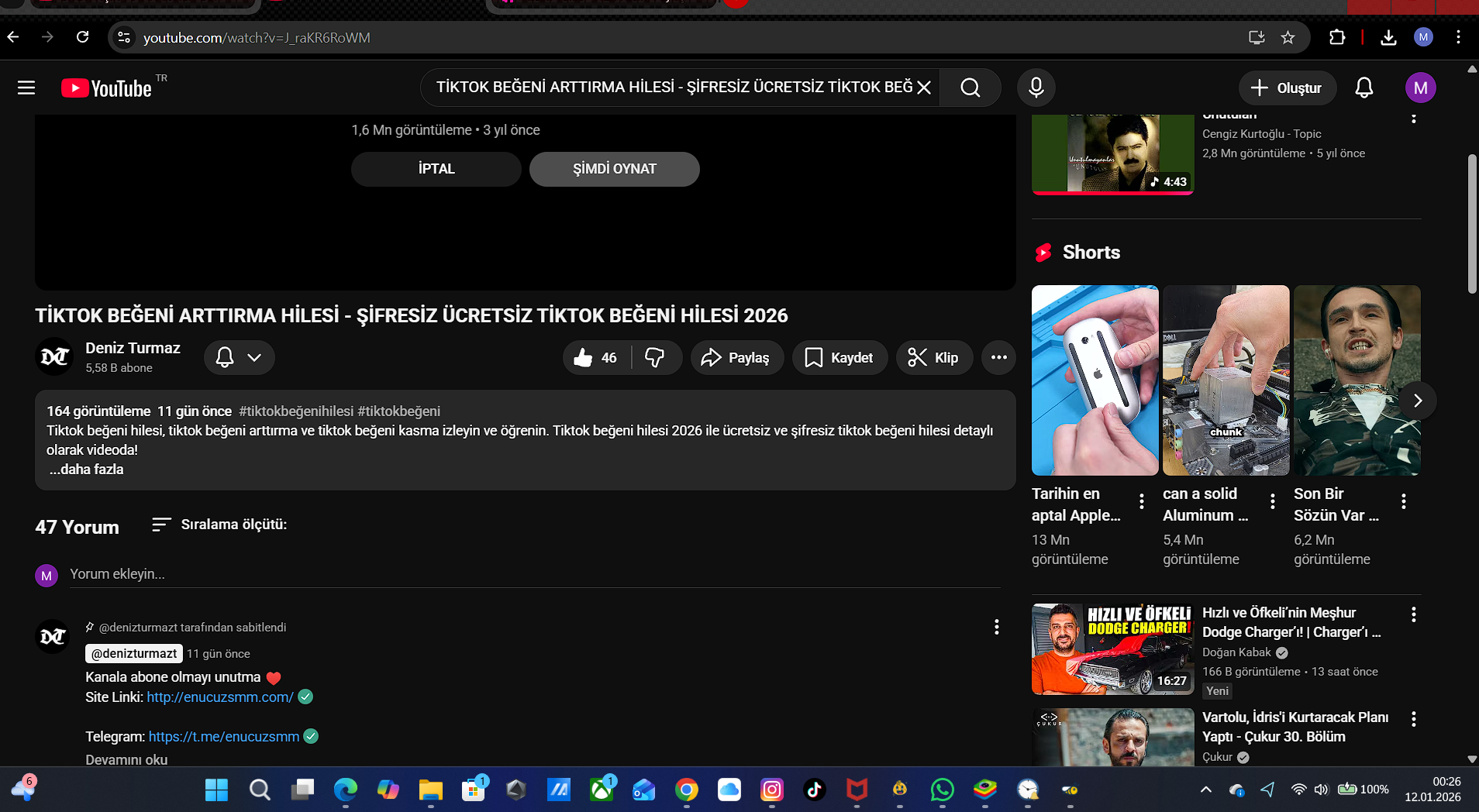Screen dimensions: 1479x812
Task: Open Instagram from taskbar
Action: click(x=772, y=790)
